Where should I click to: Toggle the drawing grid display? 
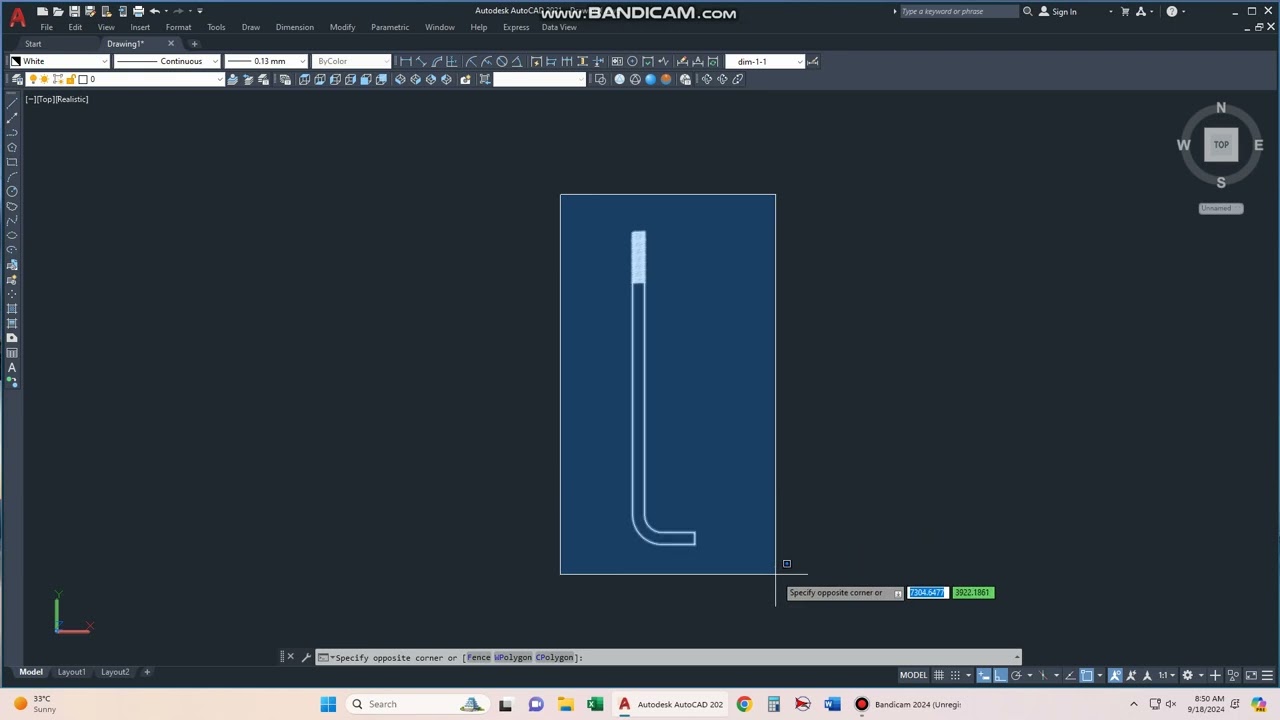[939, 675]
